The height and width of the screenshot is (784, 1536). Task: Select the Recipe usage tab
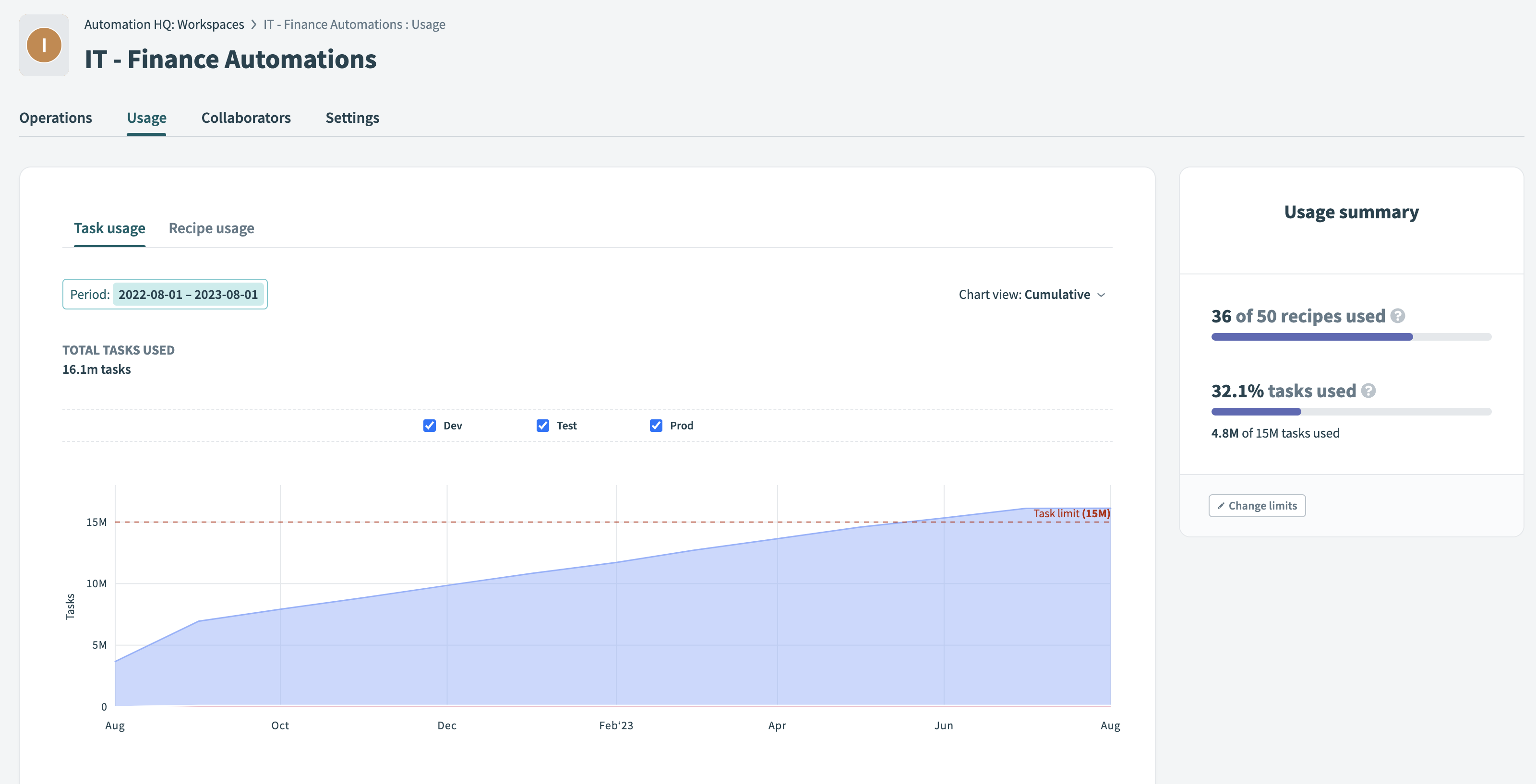coord(211,228)
